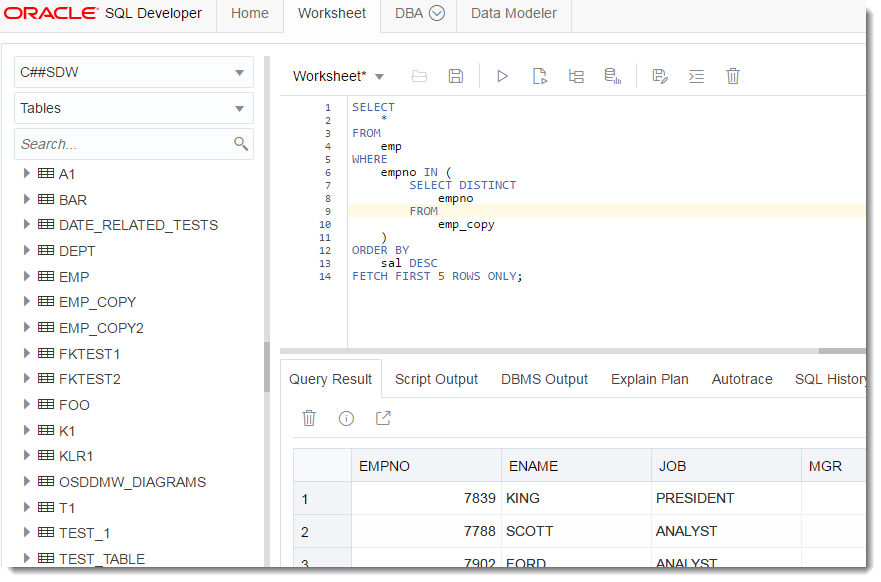Click the highlighted FROM on line 9
Image resolution: width=881 pixels, height=582 pixels.
pos(424,211)
